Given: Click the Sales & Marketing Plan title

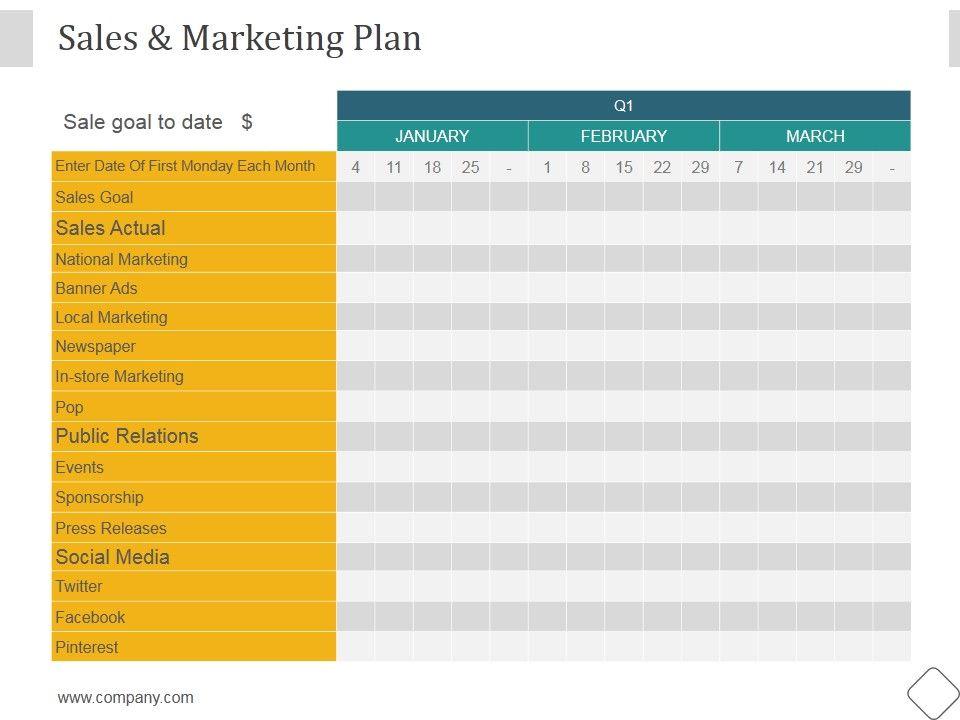Looking at the screenshot, I should coord(240,38).
